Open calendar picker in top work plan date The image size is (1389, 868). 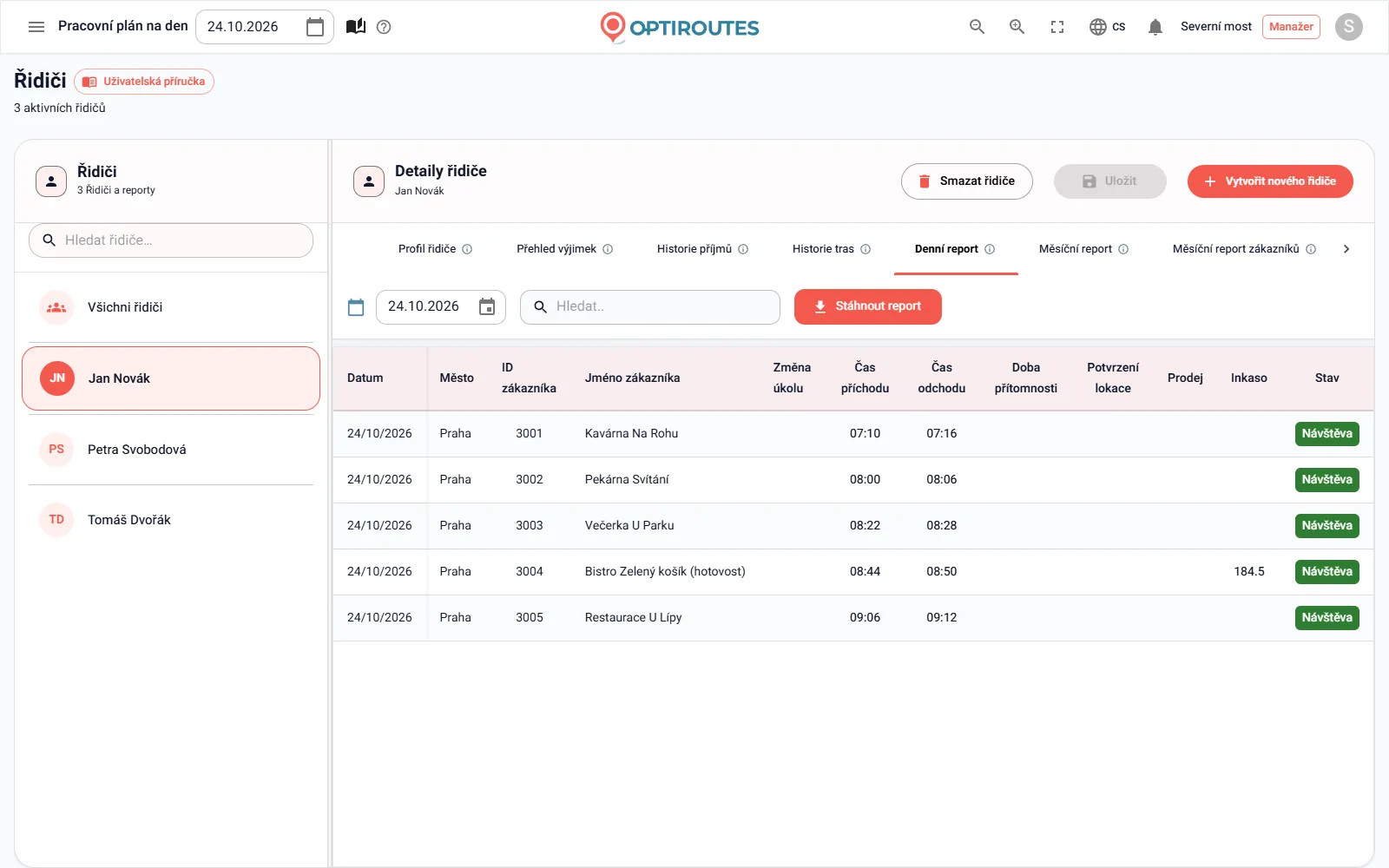pyautogui.click(x=315, y=27)
